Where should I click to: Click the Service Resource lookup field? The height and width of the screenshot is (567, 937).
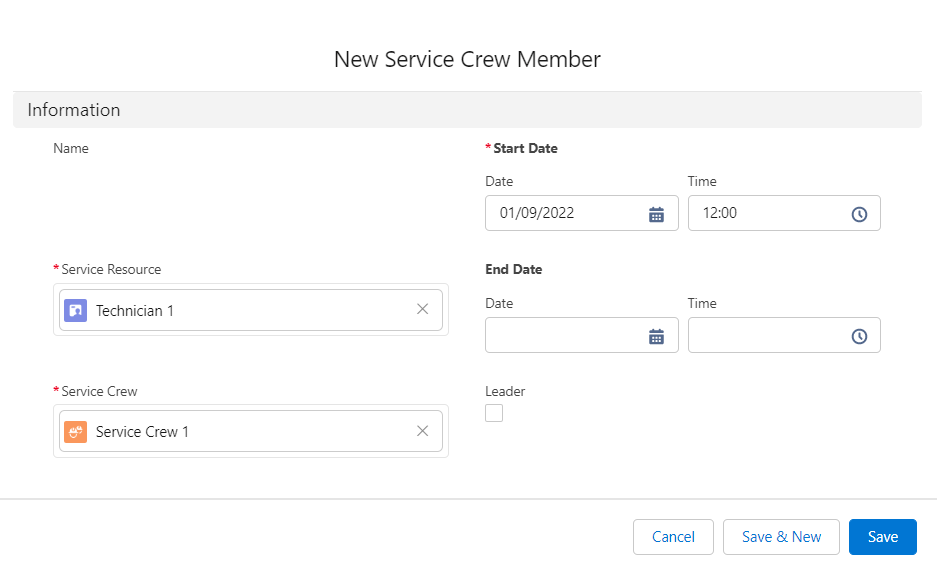click(250, 310)
